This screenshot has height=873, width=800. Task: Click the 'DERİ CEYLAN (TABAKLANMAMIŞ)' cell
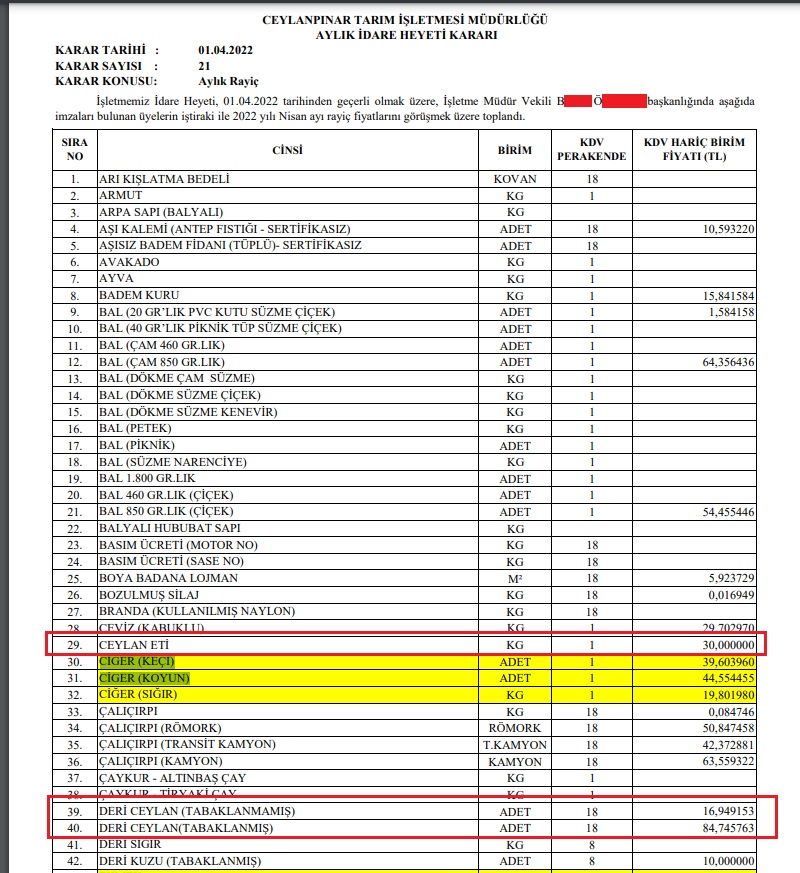tap(197, 810)
